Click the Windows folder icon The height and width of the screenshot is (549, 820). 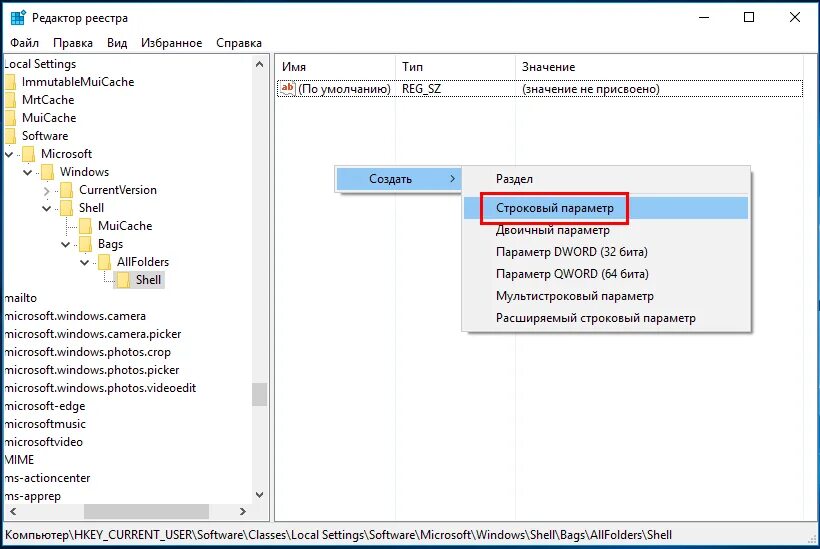pyautogui.click(x=47, y=172)
